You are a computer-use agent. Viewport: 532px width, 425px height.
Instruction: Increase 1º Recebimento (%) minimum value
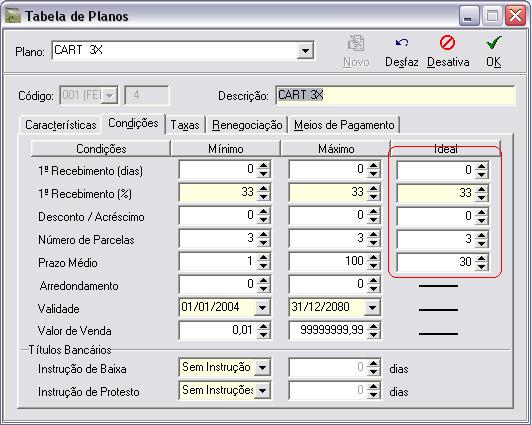[263, 189]
